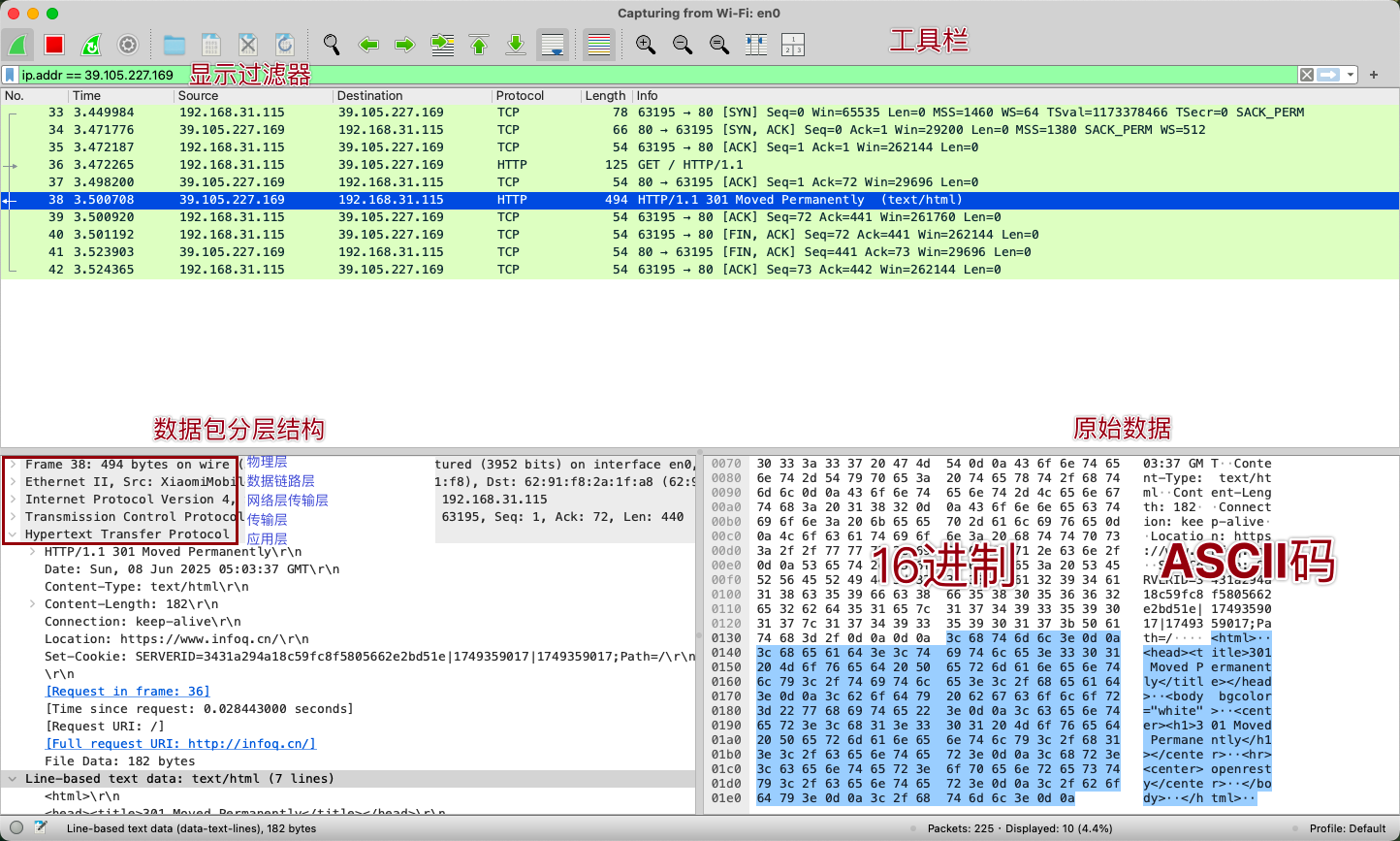
Task: Open a capture file with folder icon
Action: pyautogui.click(x=175, y=45)
